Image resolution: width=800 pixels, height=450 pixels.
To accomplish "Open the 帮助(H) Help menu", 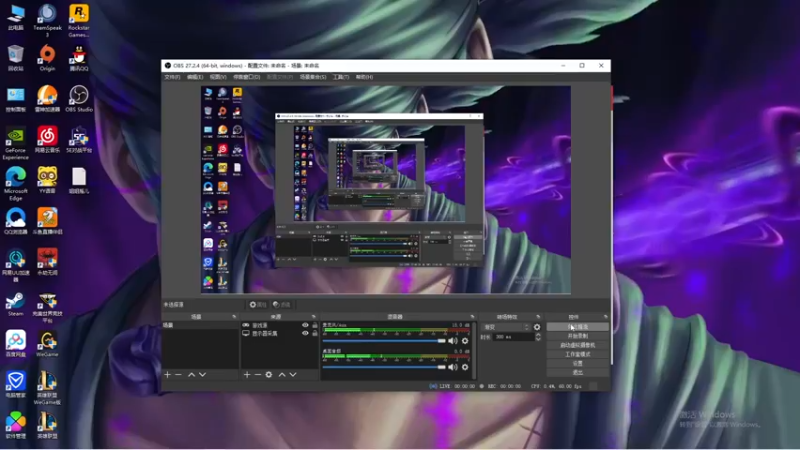I will pos(364,77).
